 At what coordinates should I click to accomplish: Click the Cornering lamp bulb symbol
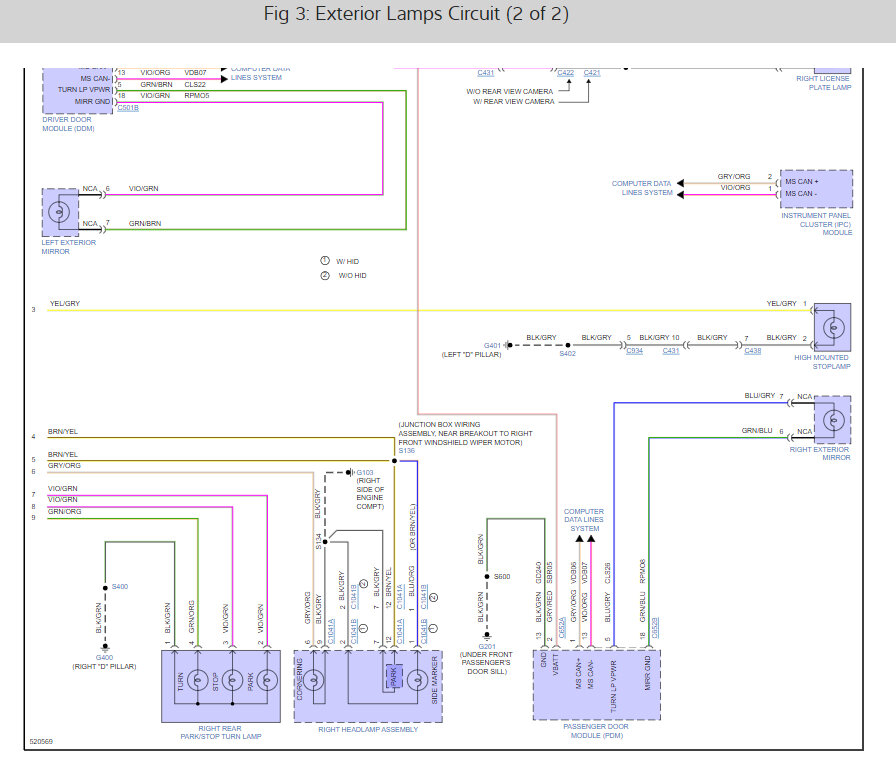314,681
